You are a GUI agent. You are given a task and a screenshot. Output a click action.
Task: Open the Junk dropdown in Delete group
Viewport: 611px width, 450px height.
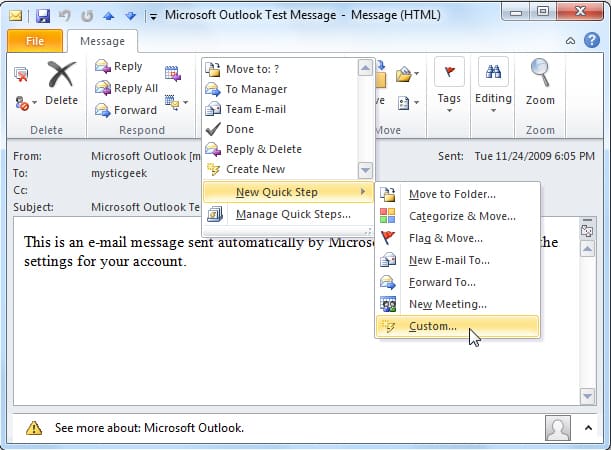point(25,103)
